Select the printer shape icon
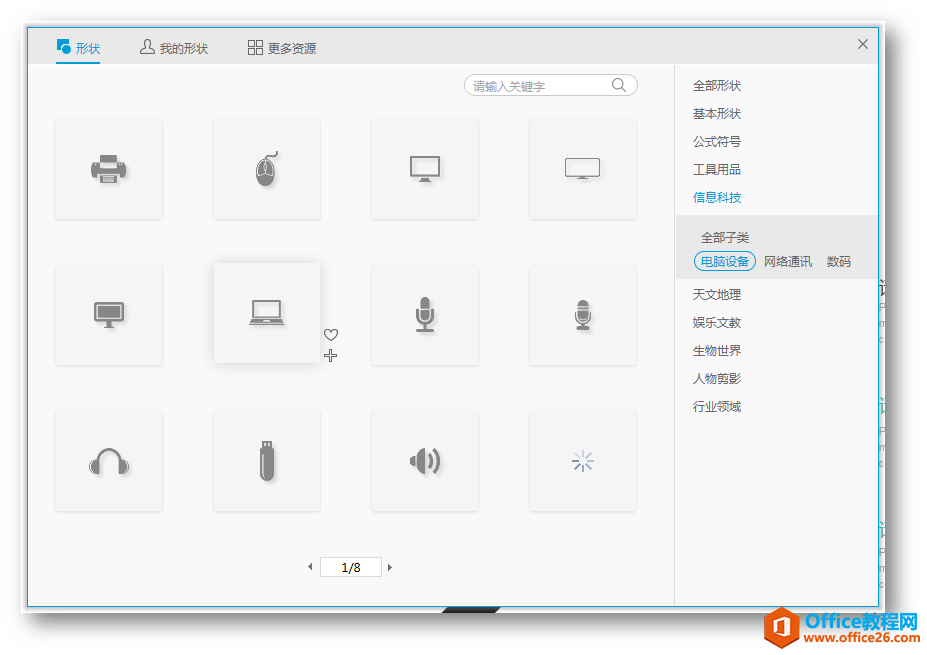 108,168
